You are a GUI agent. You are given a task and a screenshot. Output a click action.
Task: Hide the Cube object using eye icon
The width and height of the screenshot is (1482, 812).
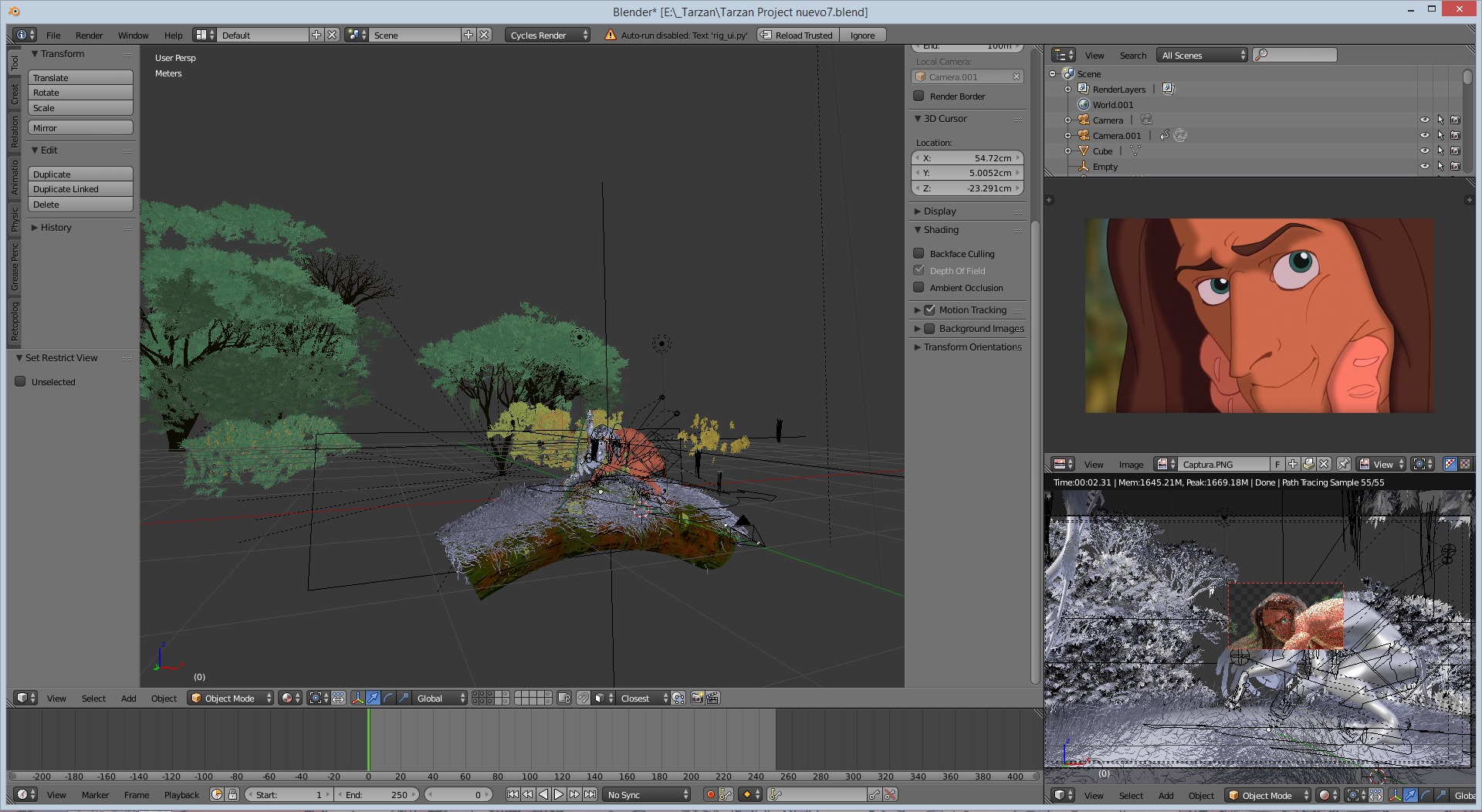[1424, 151]
